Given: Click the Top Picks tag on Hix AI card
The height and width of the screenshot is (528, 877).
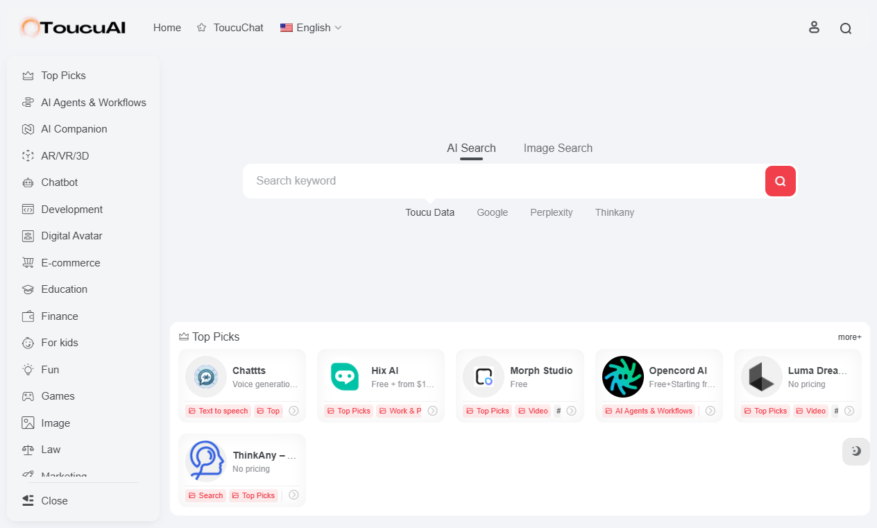Looking at the screenshot, I should pos(348,411).
